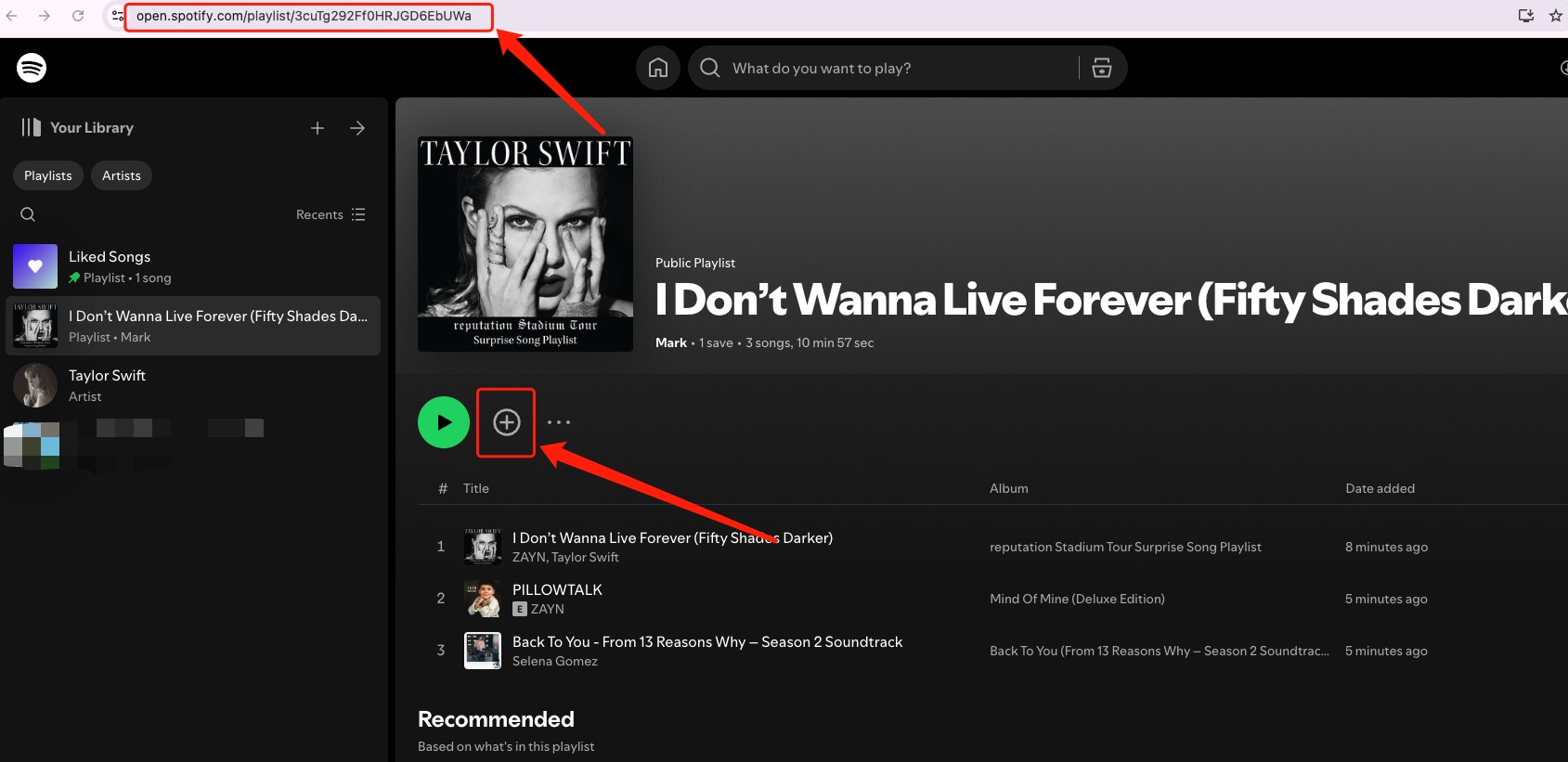Open Taylor Swift artist in library
Viewport: 1568px width, 762px height.
coord(193,385)
